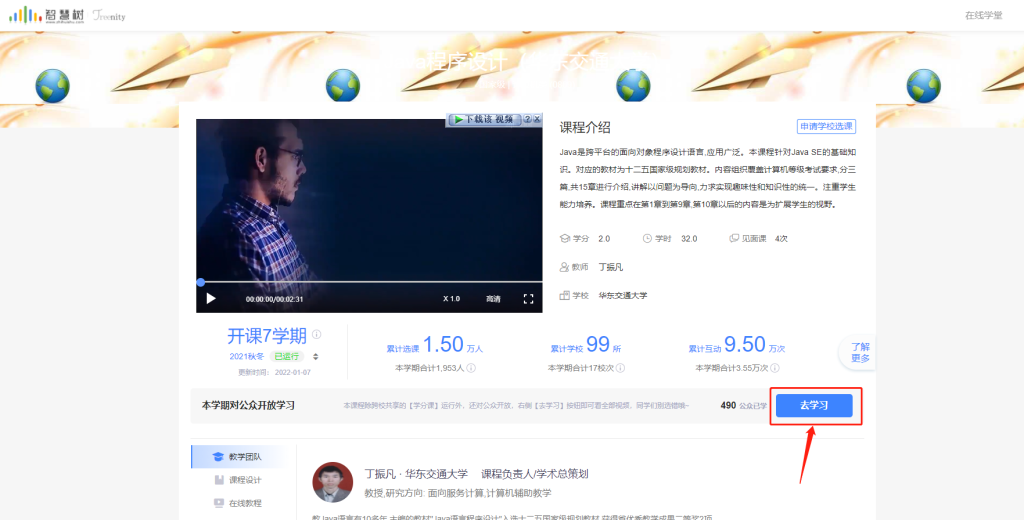
Task: Click the 下载该视频 download button
Action: coord(485,120)
